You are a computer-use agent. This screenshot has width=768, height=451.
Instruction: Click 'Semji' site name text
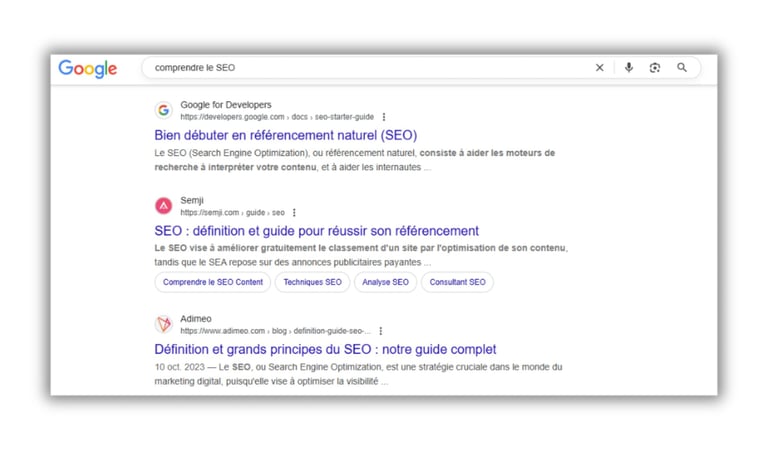pyautogui.click(x=192, y=200)
